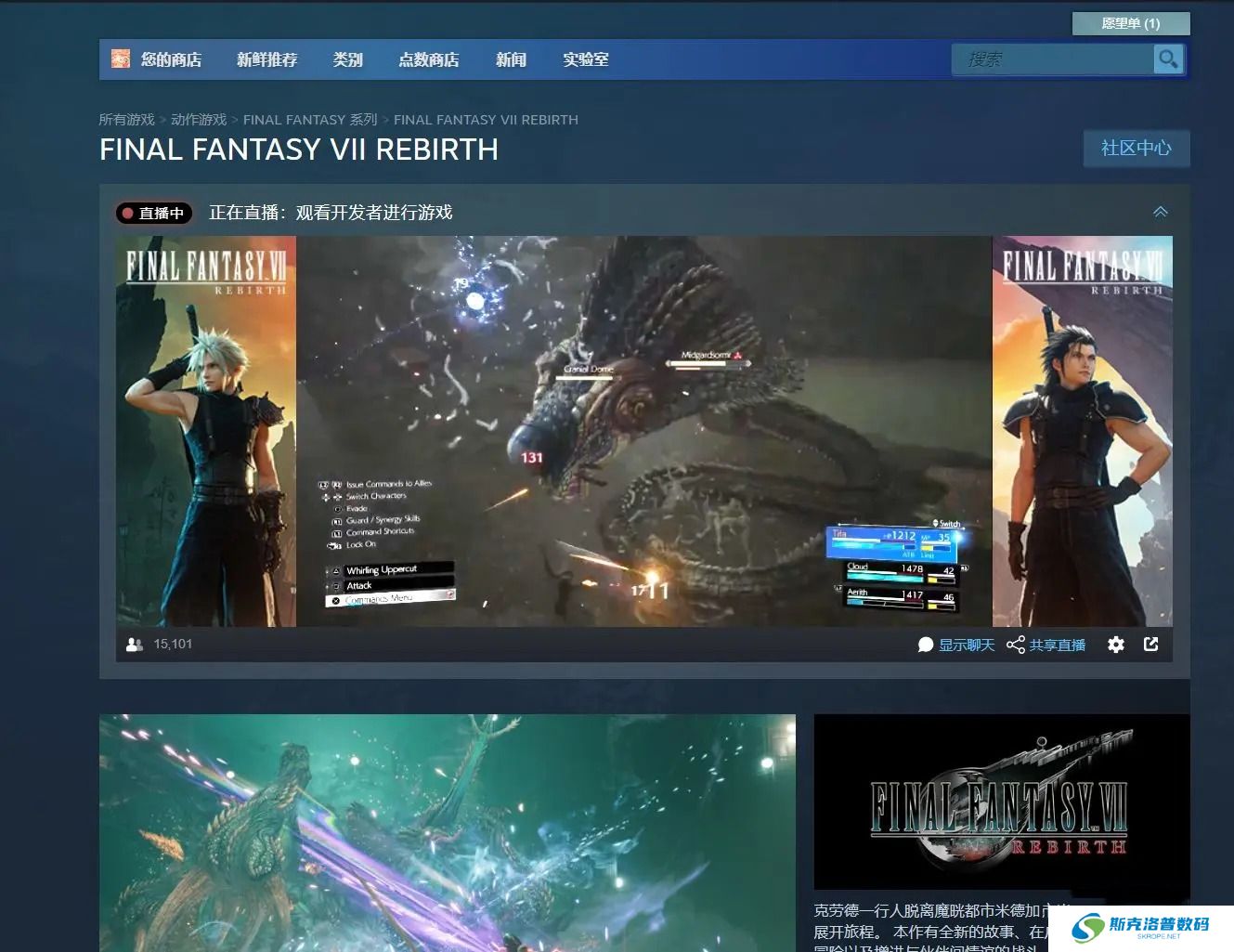The width and height of the screenshot is (1234, 952).
Task: Click the 所有游戏 breadcrumb link
Action: pyautogui.click(x=126, y=120)
